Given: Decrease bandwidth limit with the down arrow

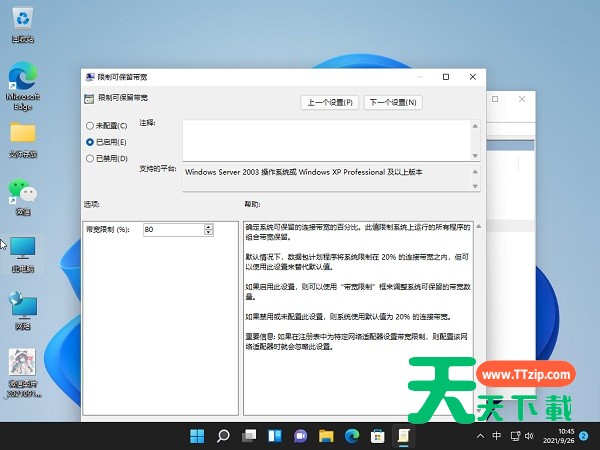Looking at the screenshot, I should point(208,233).
